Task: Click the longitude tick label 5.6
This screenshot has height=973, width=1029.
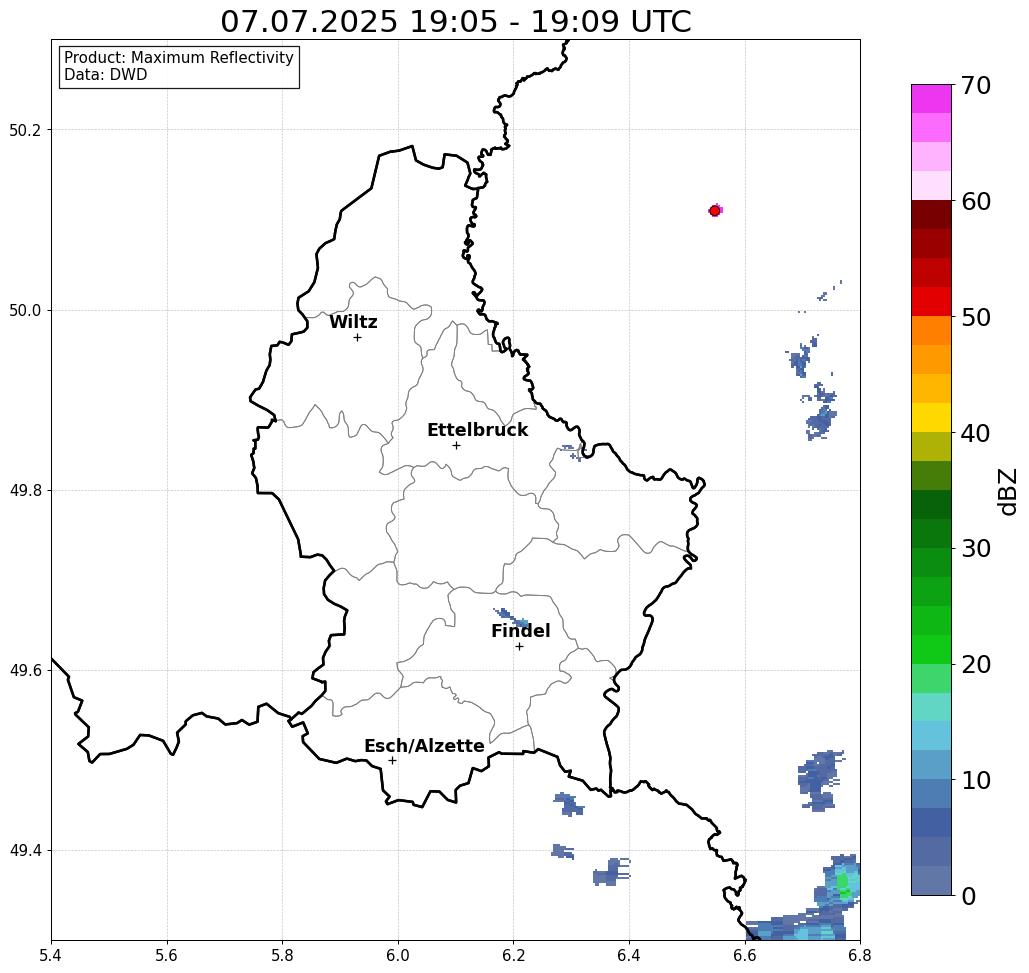Action: pos(167,956)
